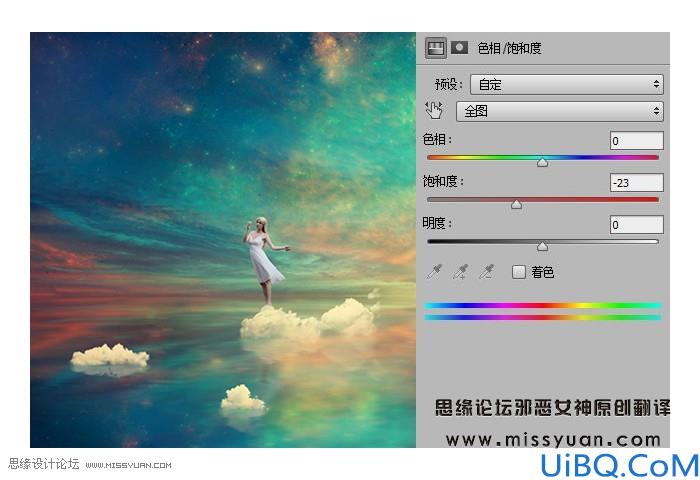Screen dimensions: 700x480
Task: Click the 饱和度 saturation slider handle
Action: pyautogui.click(x=517, y=204)
